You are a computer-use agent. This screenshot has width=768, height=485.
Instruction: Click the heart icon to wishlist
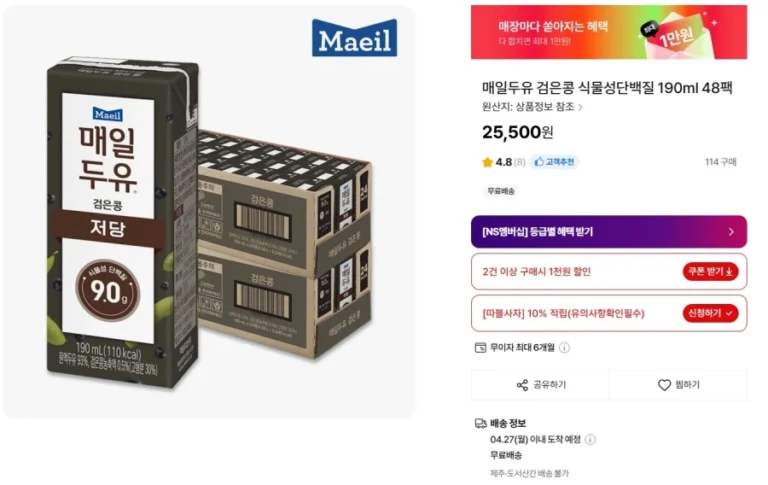tap(664, 385)
